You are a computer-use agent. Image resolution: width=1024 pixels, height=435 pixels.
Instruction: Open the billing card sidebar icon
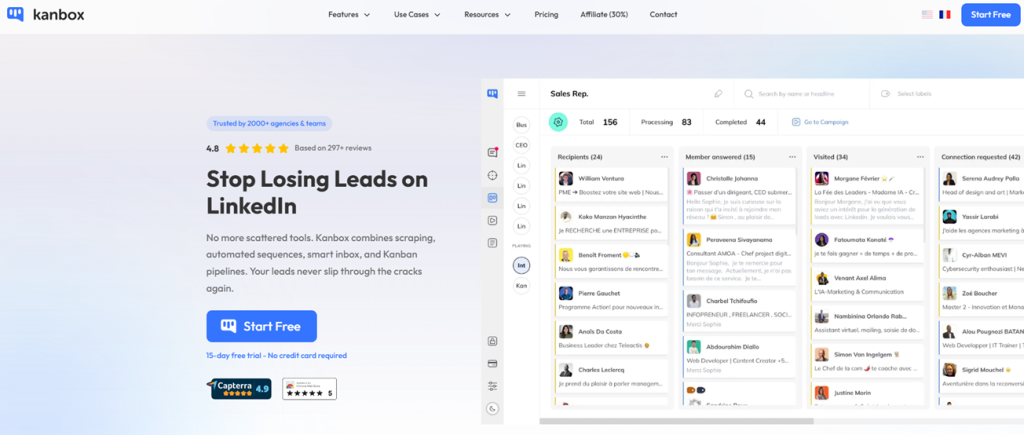click(492, 363)
